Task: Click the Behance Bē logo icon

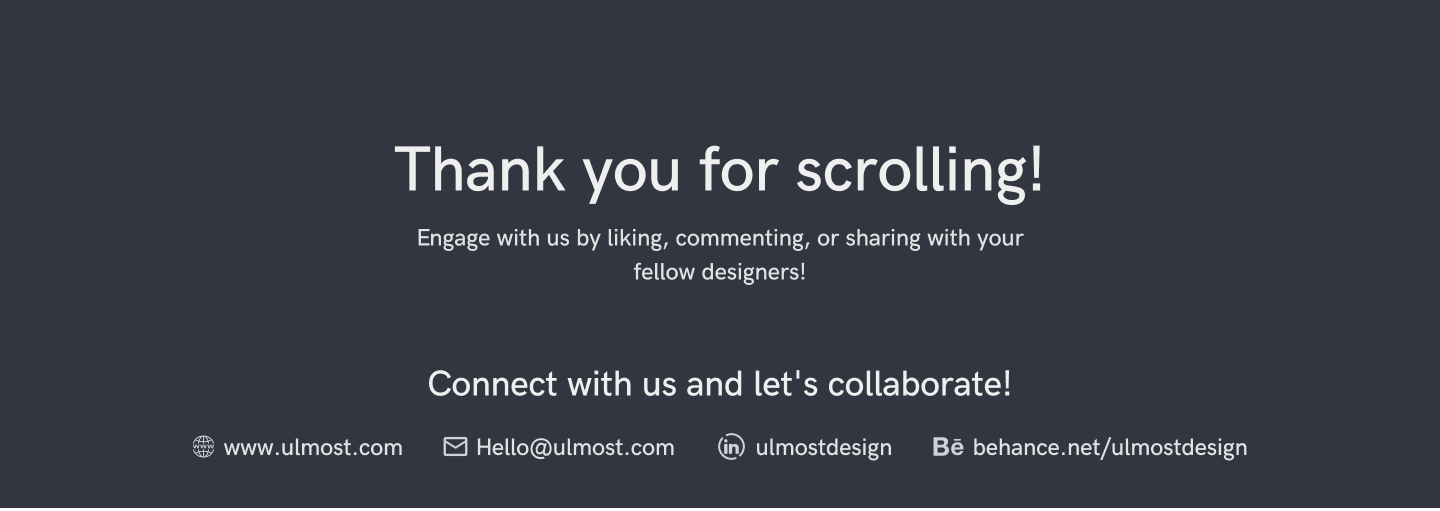Action: (x=947, y=447)
